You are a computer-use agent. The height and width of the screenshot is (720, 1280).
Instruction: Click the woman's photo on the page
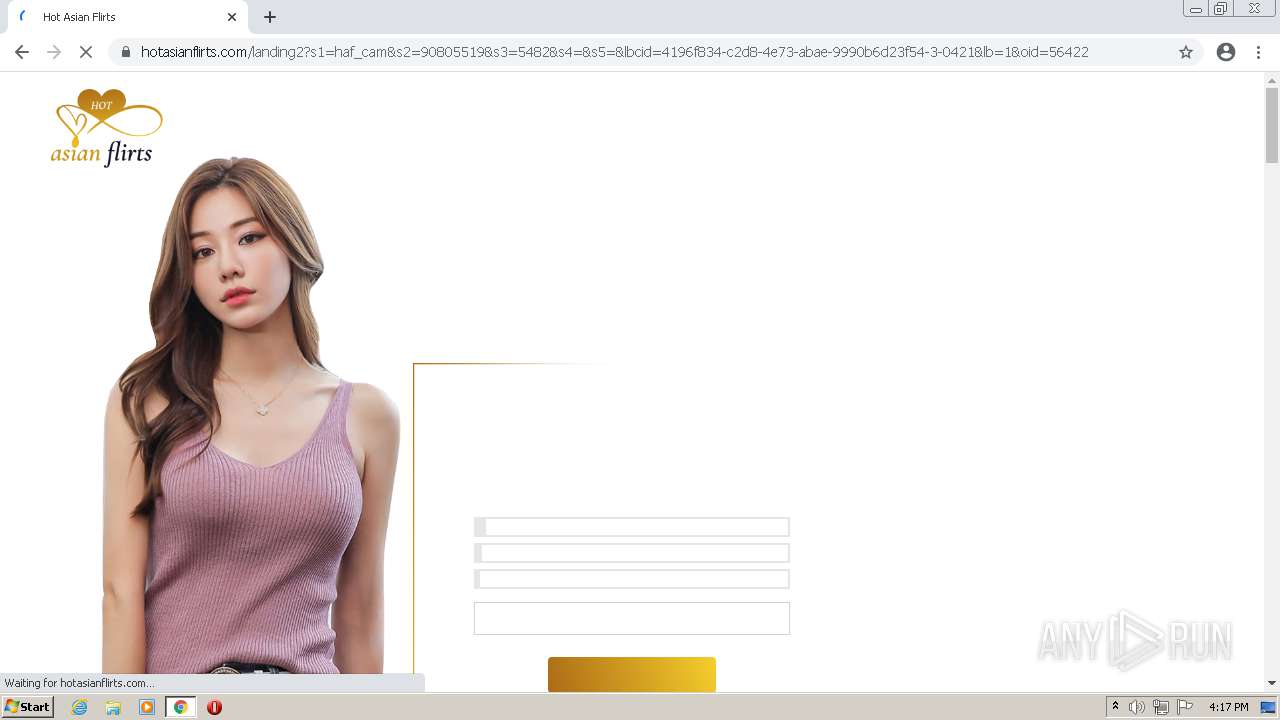(250, 415)
